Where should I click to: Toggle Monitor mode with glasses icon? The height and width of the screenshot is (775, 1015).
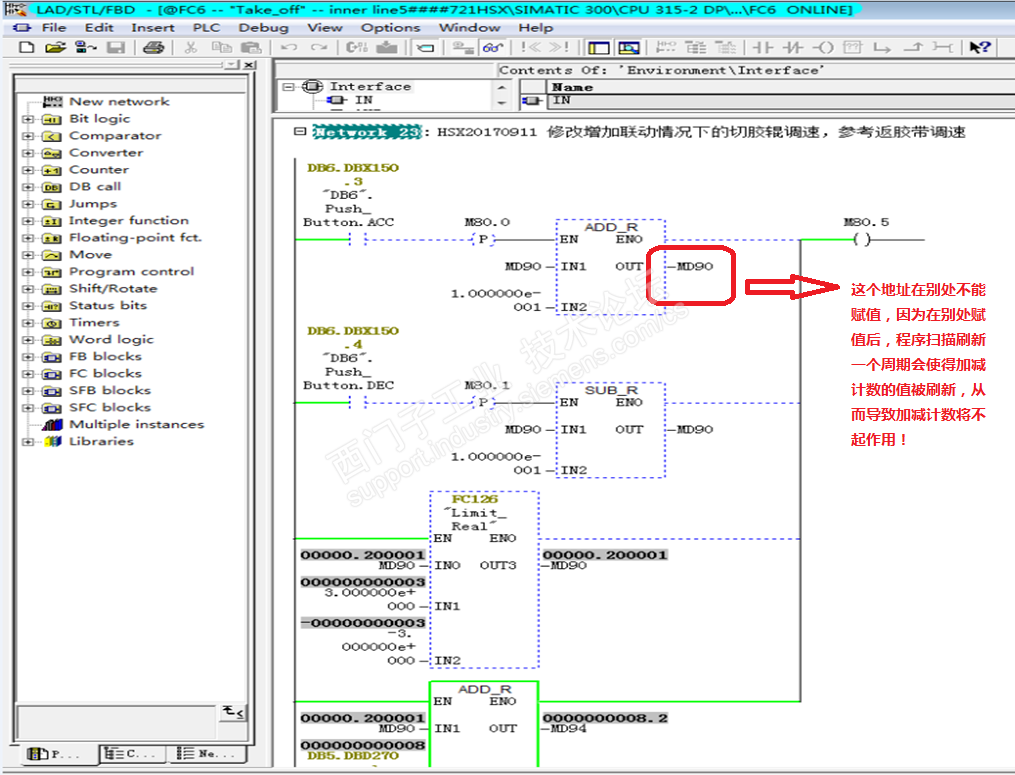click(x=493, y=47)
